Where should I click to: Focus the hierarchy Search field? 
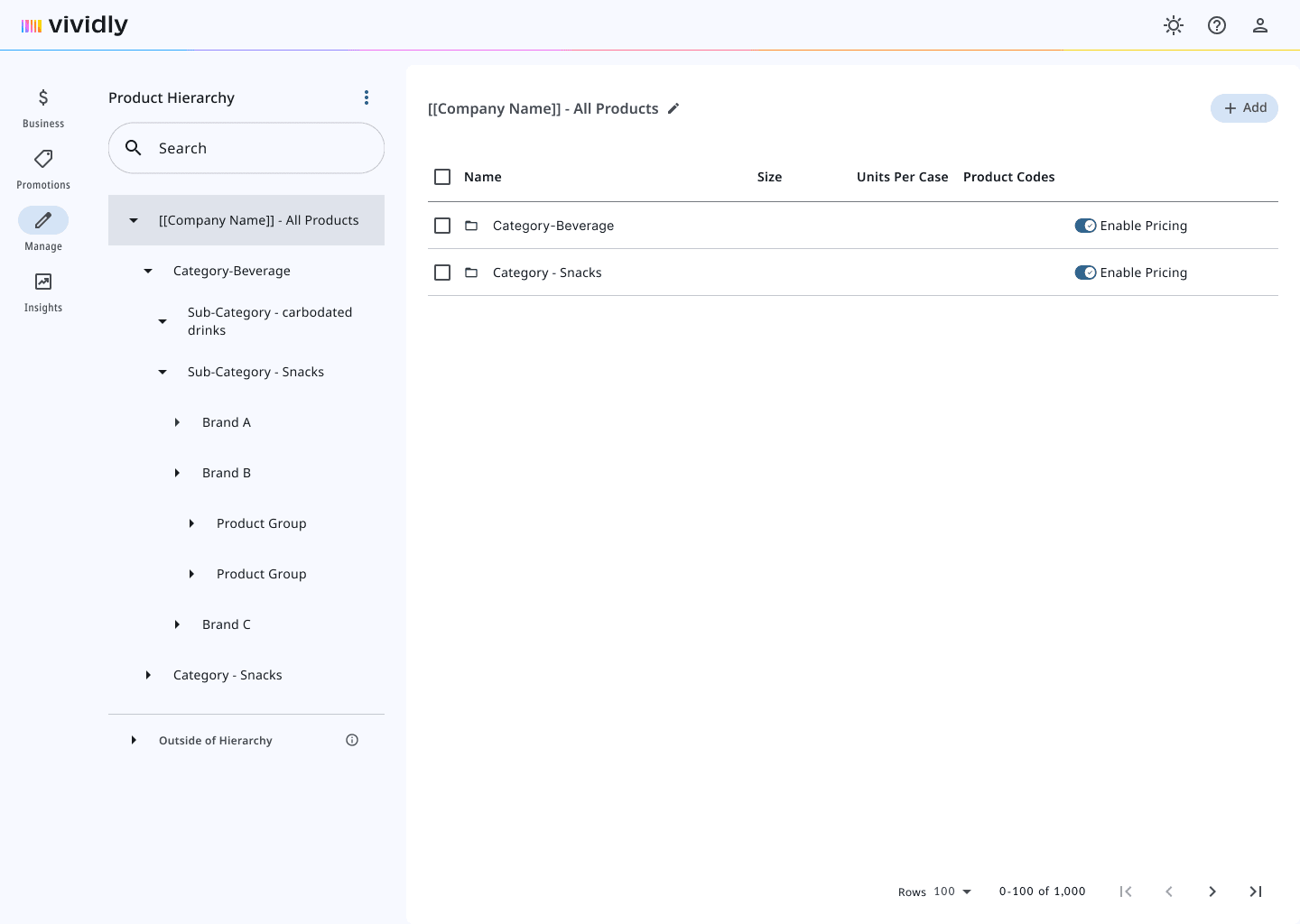click(246, 148)
